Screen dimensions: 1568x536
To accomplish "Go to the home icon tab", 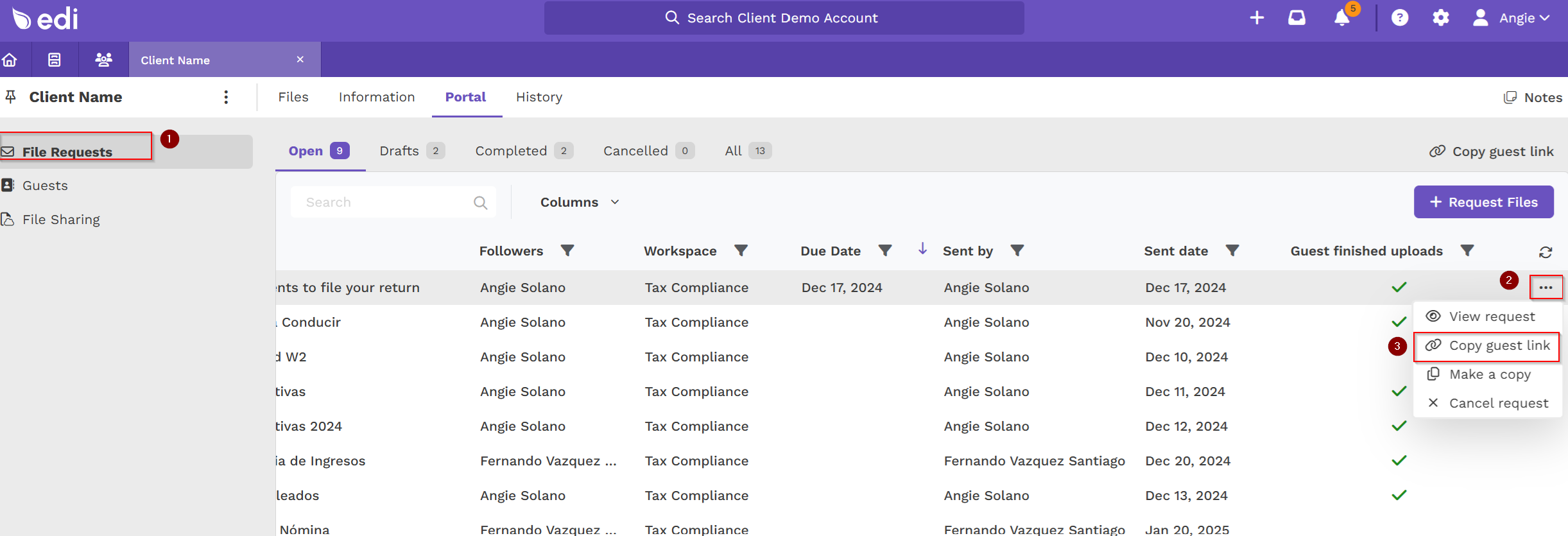I will [x=10, y=60].
